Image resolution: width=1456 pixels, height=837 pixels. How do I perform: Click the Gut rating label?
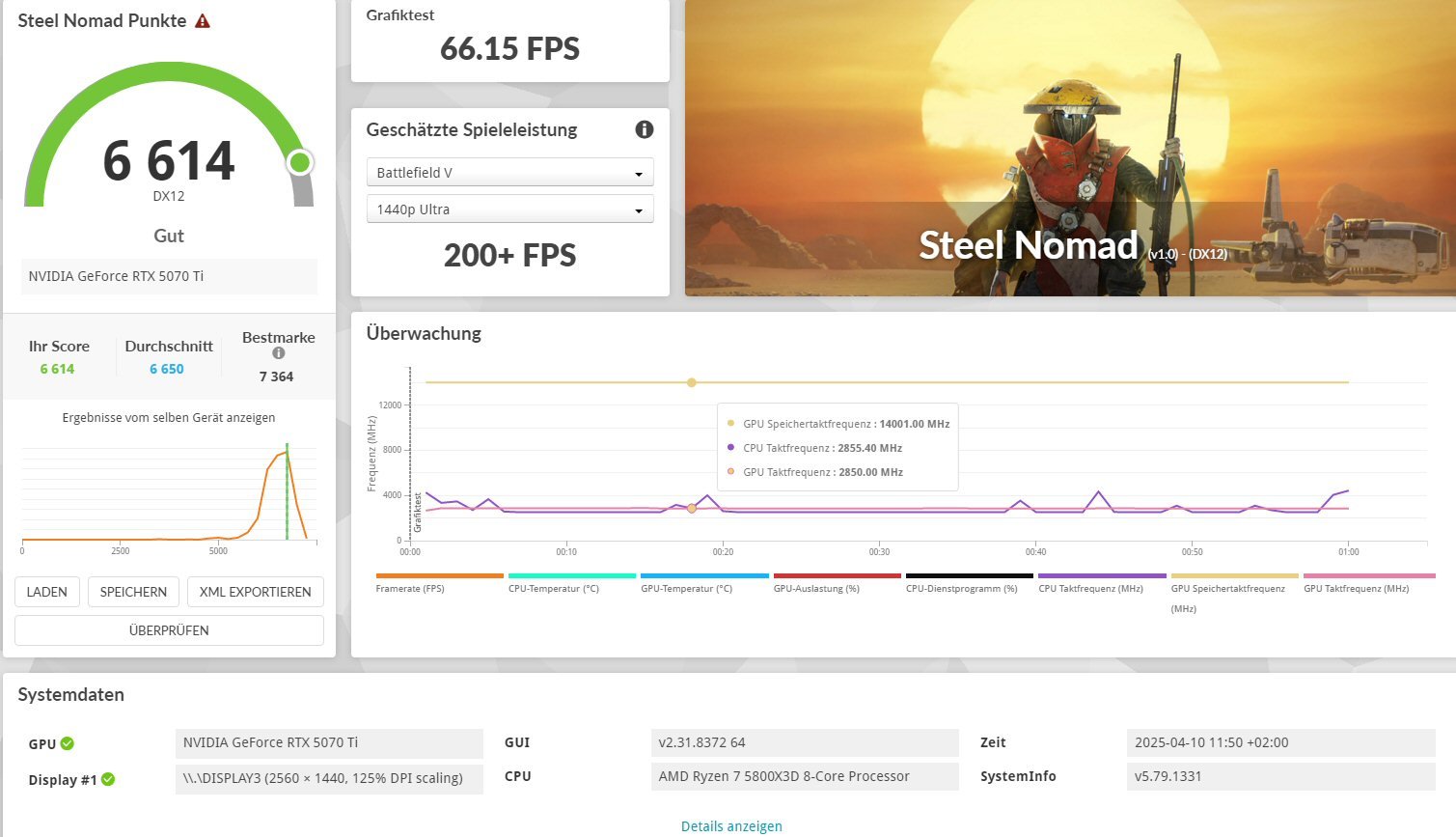coord(169,236)
